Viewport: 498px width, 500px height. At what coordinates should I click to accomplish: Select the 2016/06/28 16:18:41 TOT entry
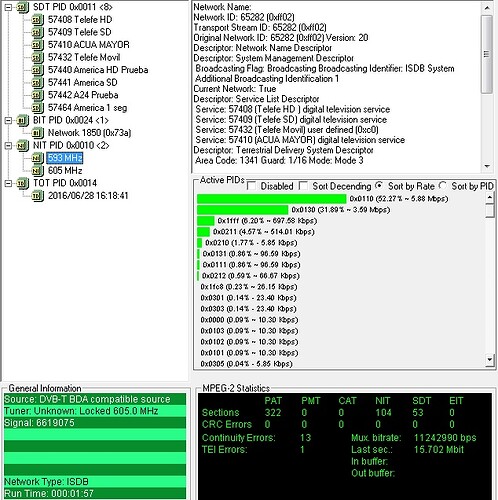pyautogui.click(x=88, y=196)
